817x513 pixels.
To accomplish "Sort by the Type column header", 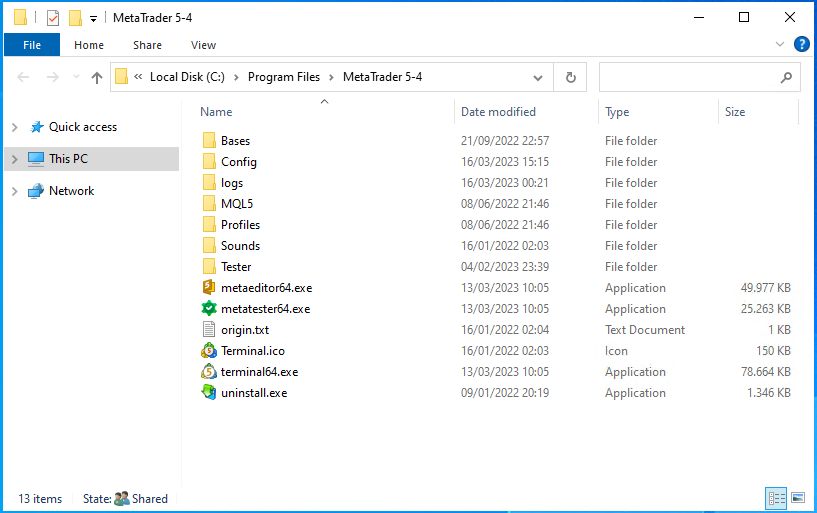I will click(x=617, y=112).
